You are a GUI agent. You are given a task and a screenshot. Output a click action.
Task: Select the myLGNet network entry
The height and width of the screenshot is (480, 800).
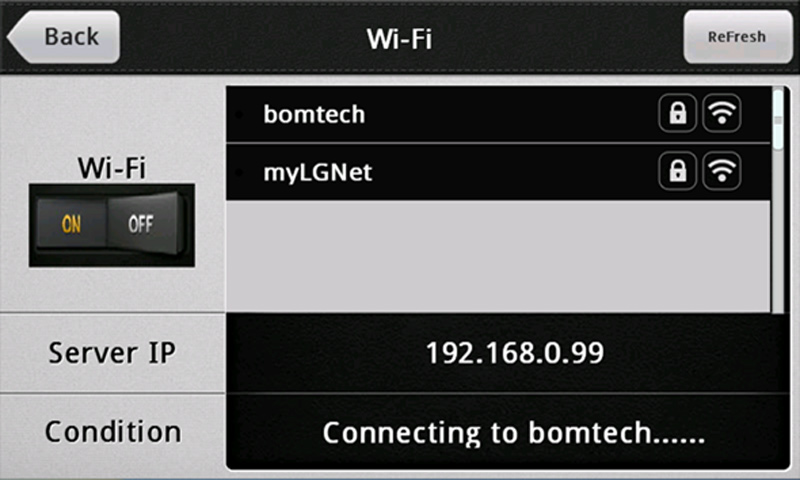click(498, 172)
